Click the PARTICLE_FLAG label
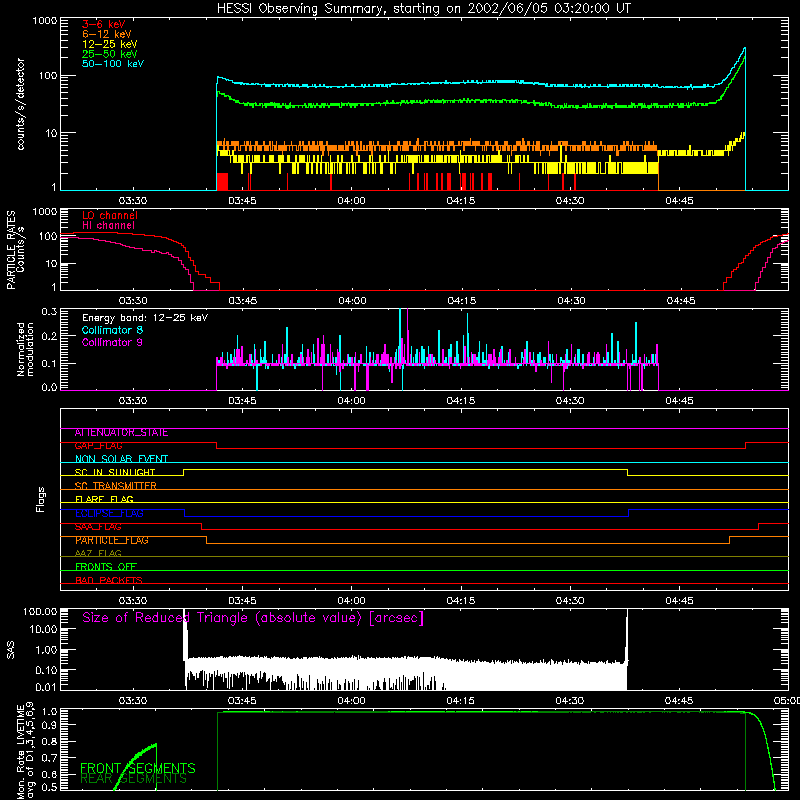 click(x=112, y=540)
